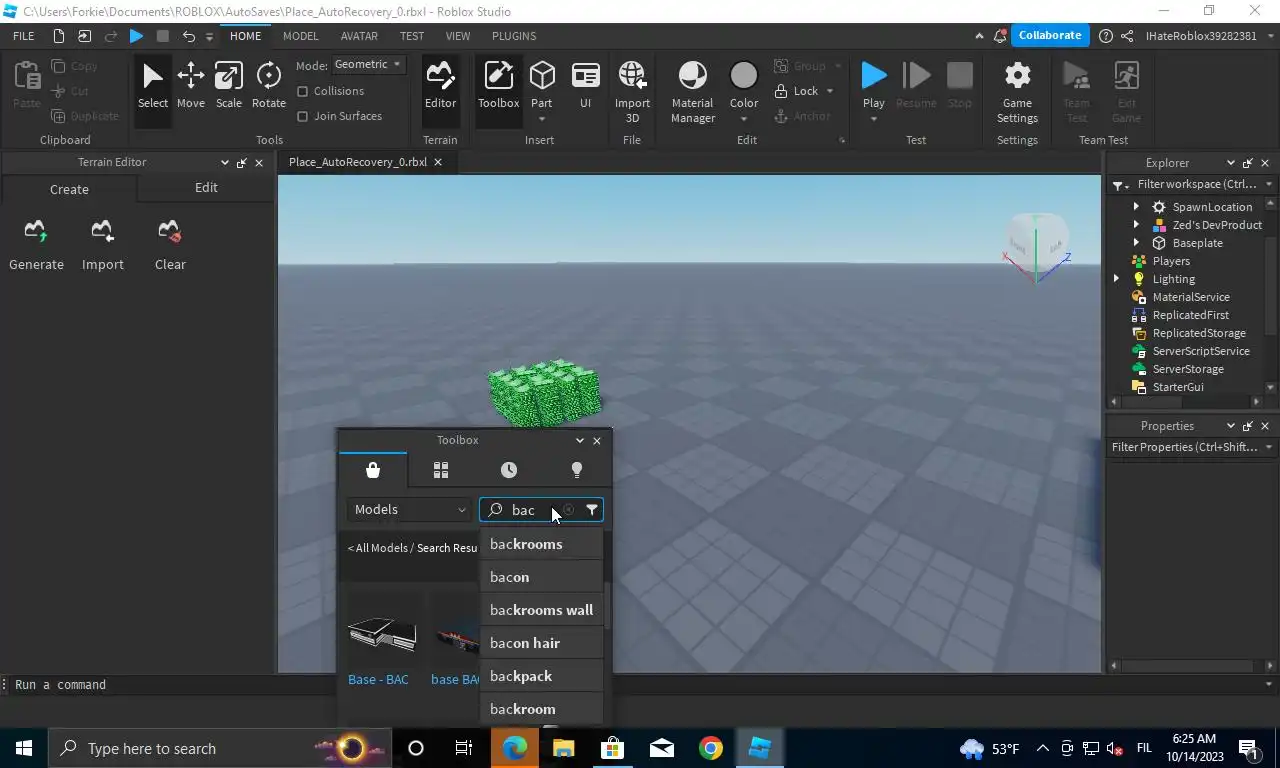Switch to the TEST ribbon tab

point(412,36)
